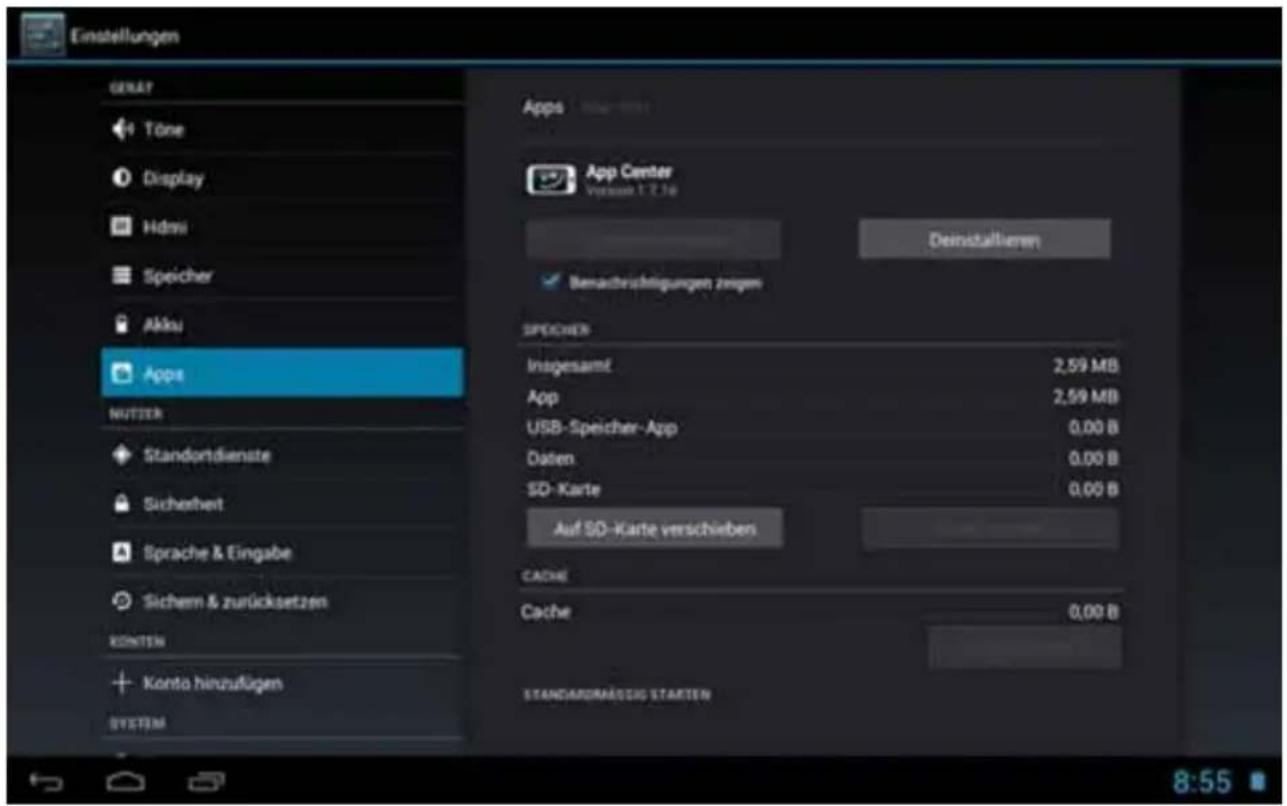Image resolution: width=1287 pixels, height=806 pixels.
Task: Click greyed-out button left of Deinstallieren
Action: (x=654, y=240)
